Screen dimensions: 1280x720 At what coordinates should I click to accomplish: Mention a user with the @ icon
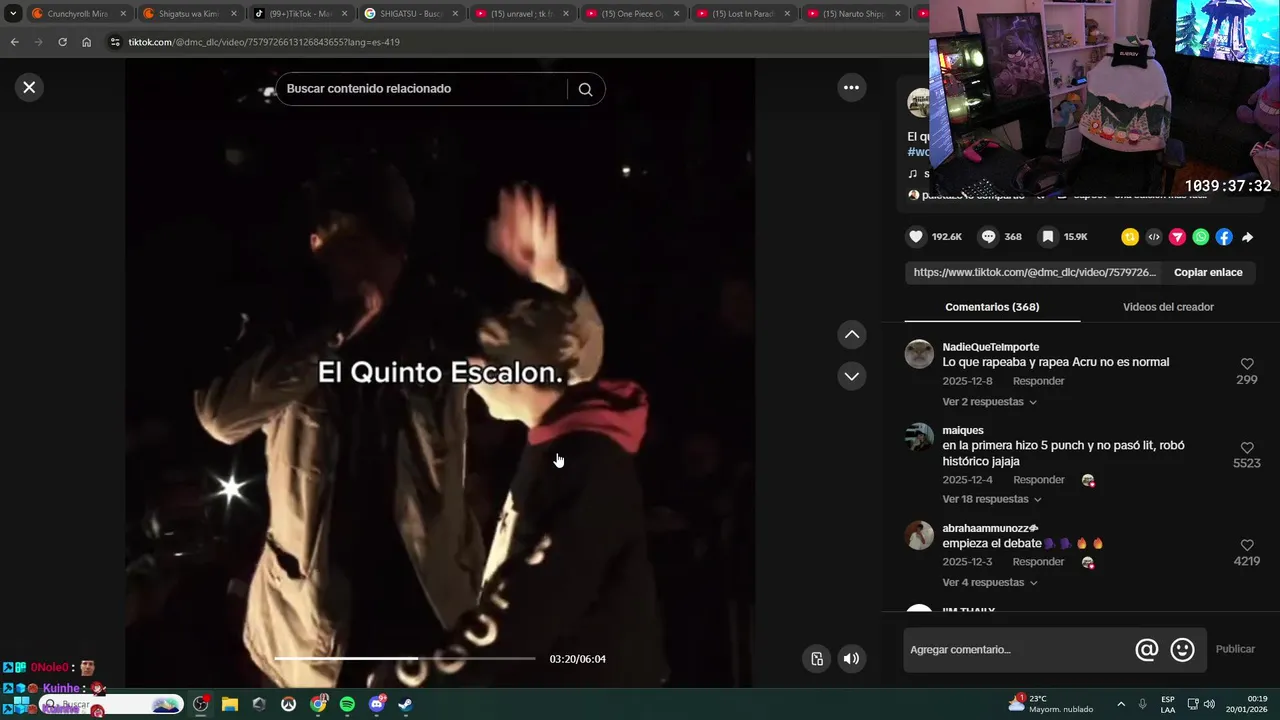pos(1147,650)
